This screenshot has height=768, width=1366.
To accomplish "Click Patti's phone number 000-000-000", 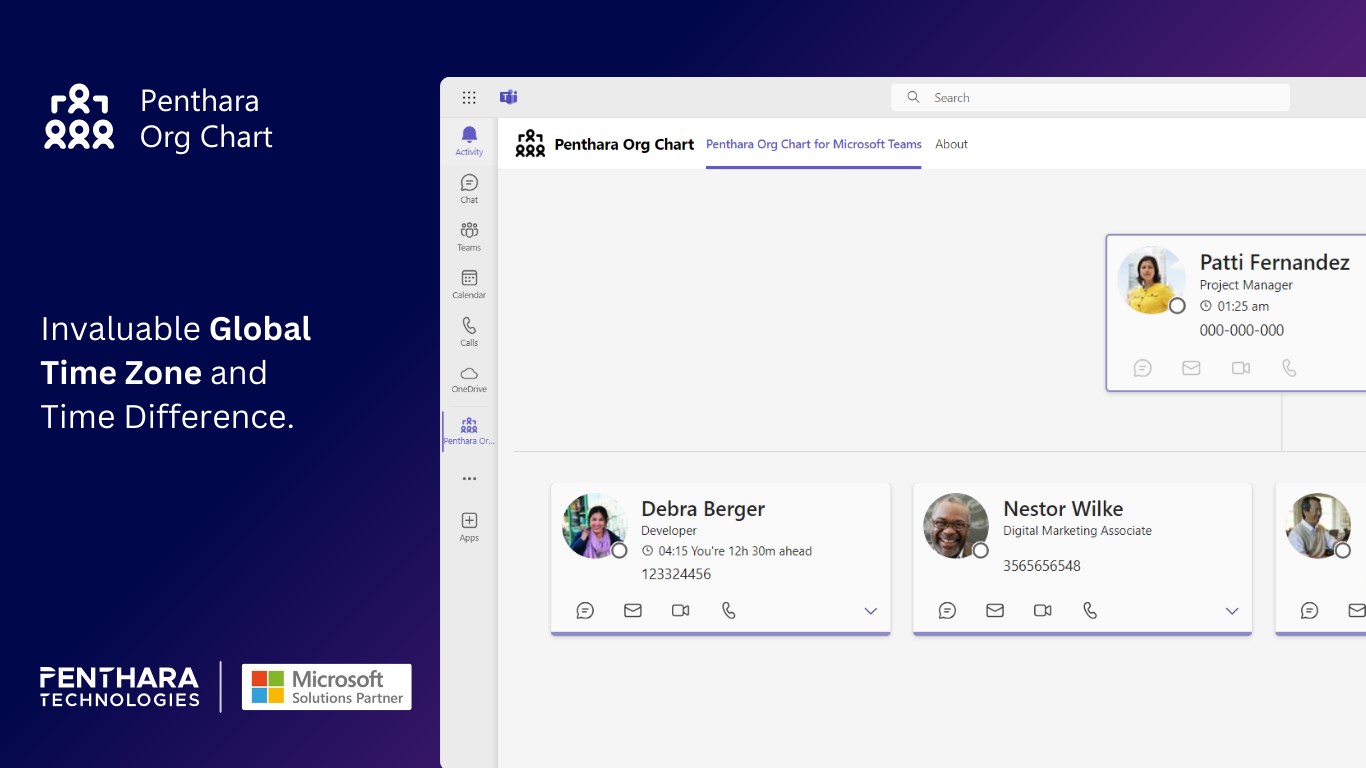I will coord(1242,330).
